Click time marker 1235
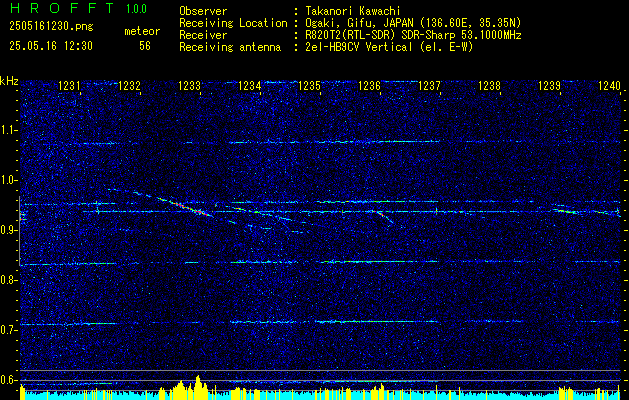This screenshot has width=629, height=400. click(x=310, y=85)
